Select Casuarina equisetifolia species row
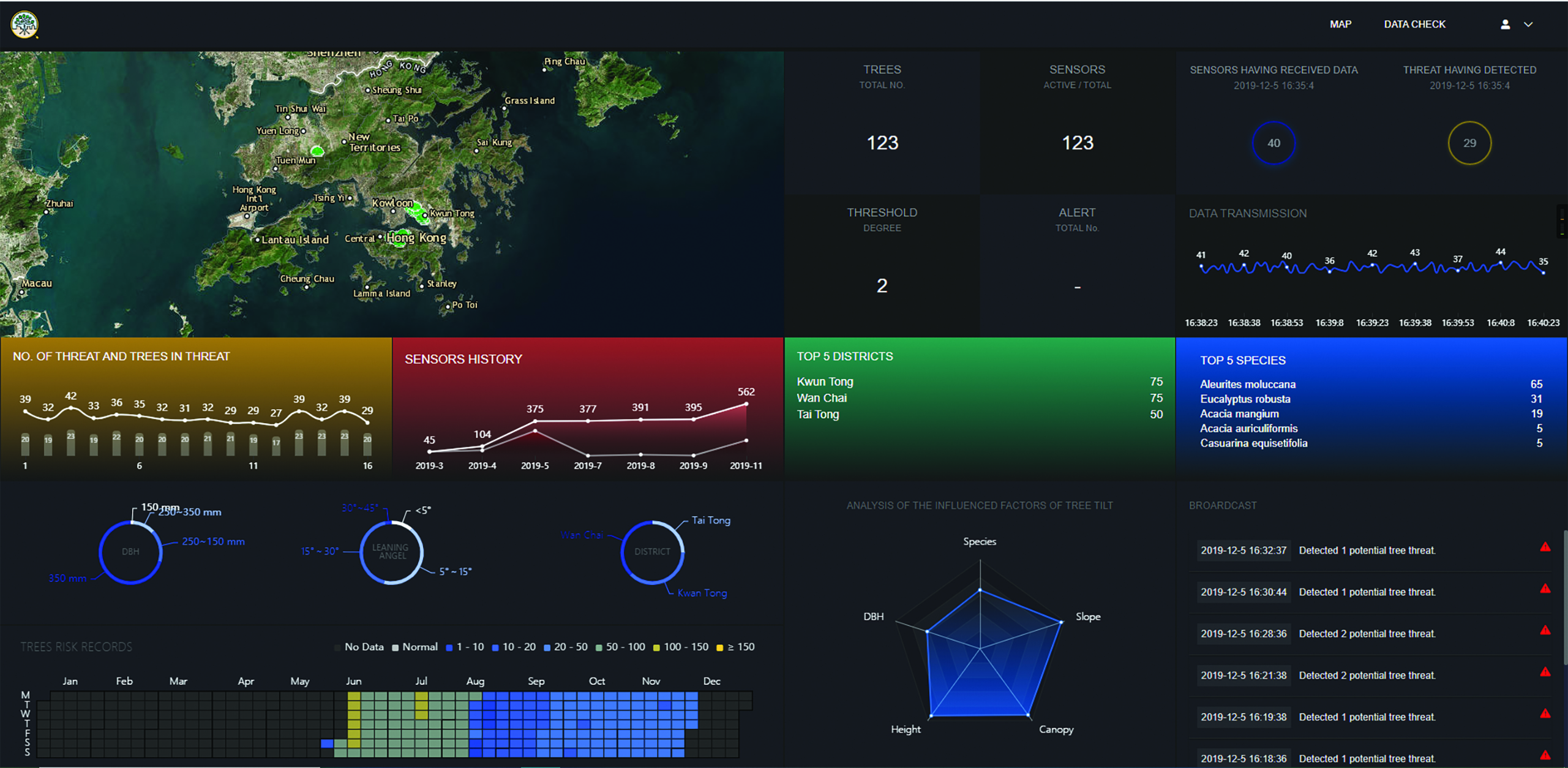Viewport: 1568px width, 768px height. (x=1371, y=443)
